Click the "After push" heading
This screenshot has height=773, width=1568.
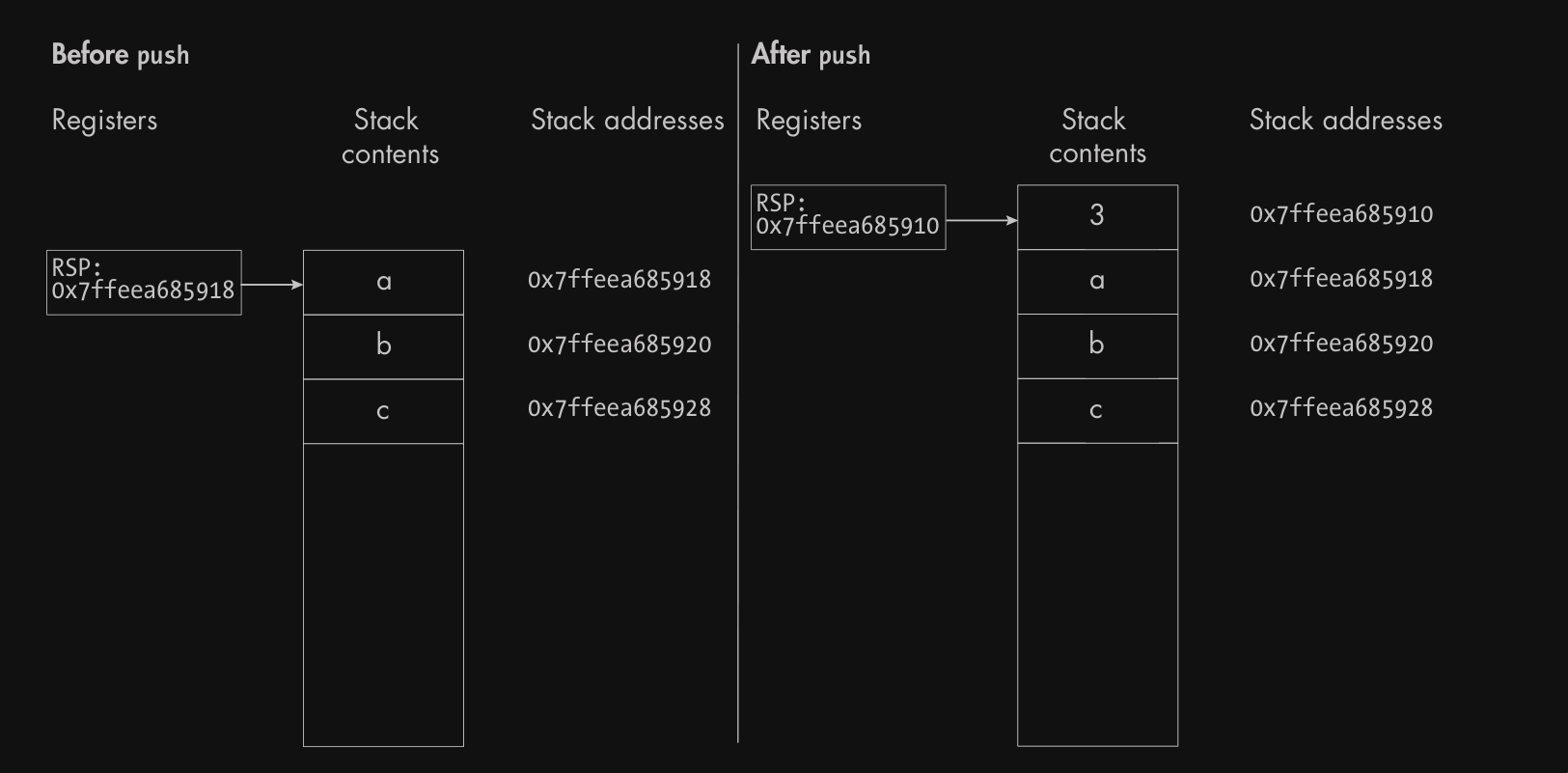tap(811, 55)
